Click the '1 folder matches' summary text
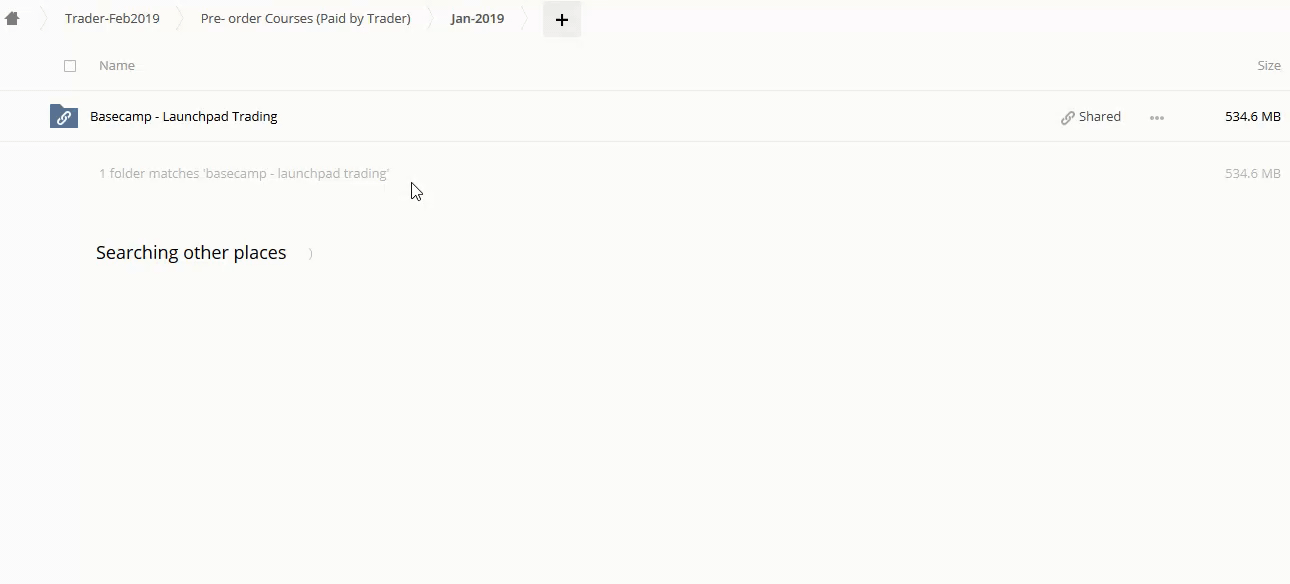1290x584 pixels. (x=244, y=173)
